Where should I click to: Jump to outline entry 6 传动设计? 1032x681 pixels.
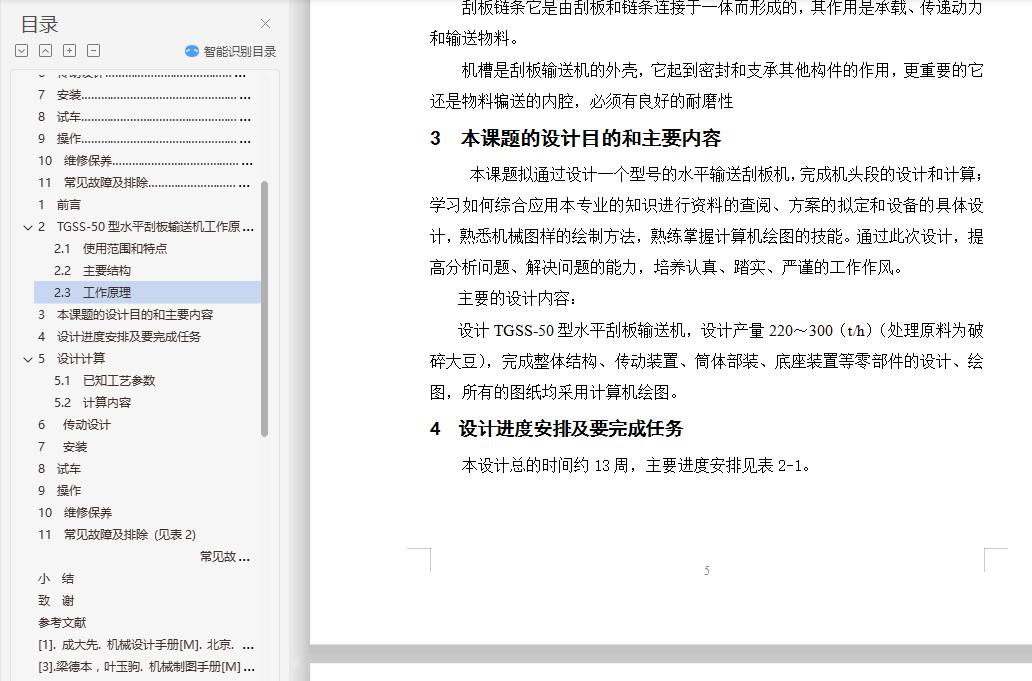pyautogui.click(x=74, y=424)
